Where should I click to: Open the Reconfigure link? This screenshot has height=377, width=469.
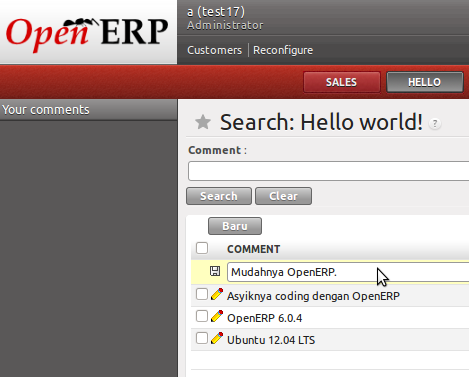(x=283, y=50)
